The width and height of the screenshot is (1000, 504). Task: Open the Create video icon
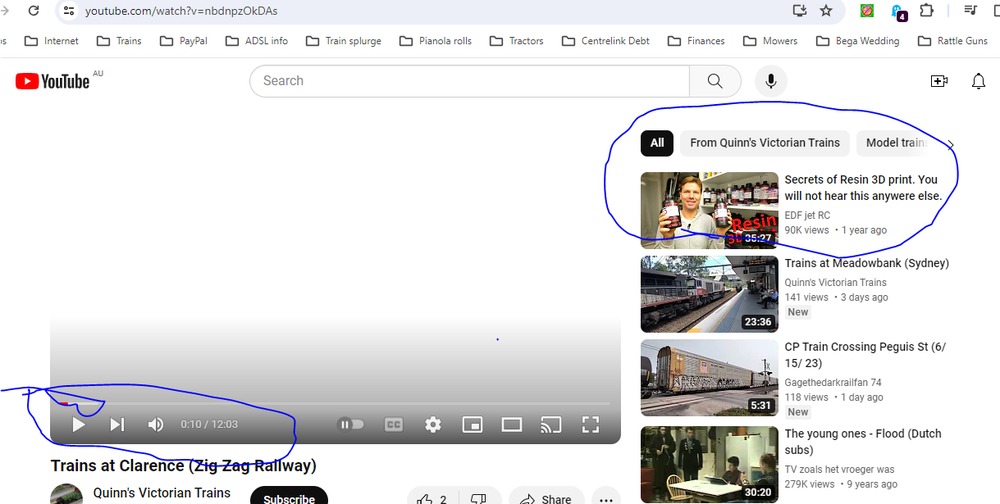click(x=939, y=81)
